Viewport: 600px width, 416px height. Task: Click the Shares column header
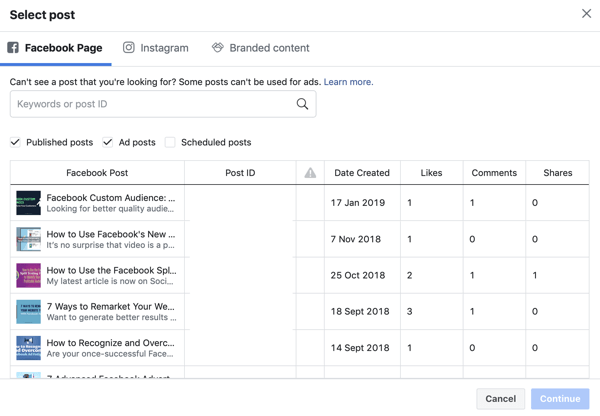point(558,173)
